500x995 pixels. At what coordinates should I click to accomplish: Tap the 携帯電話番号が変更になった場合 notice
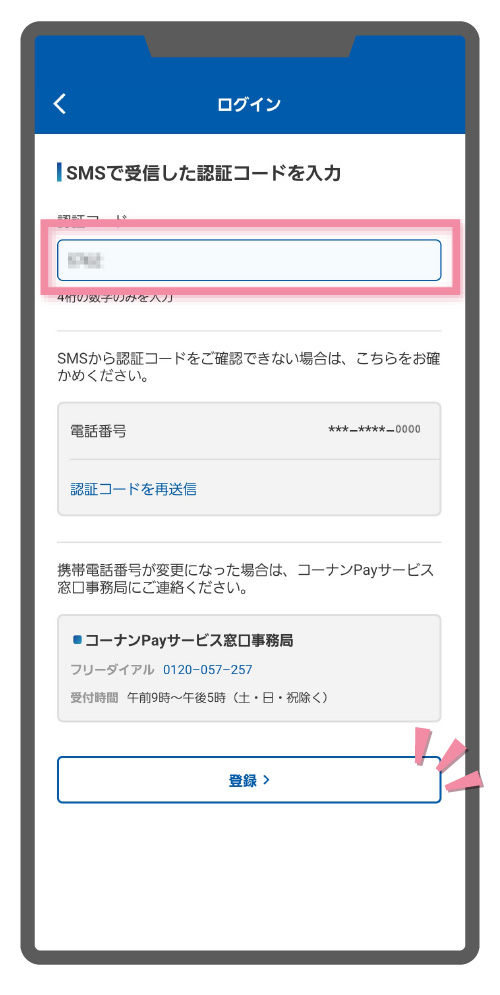pyautogui.click(x=246, y=579)
